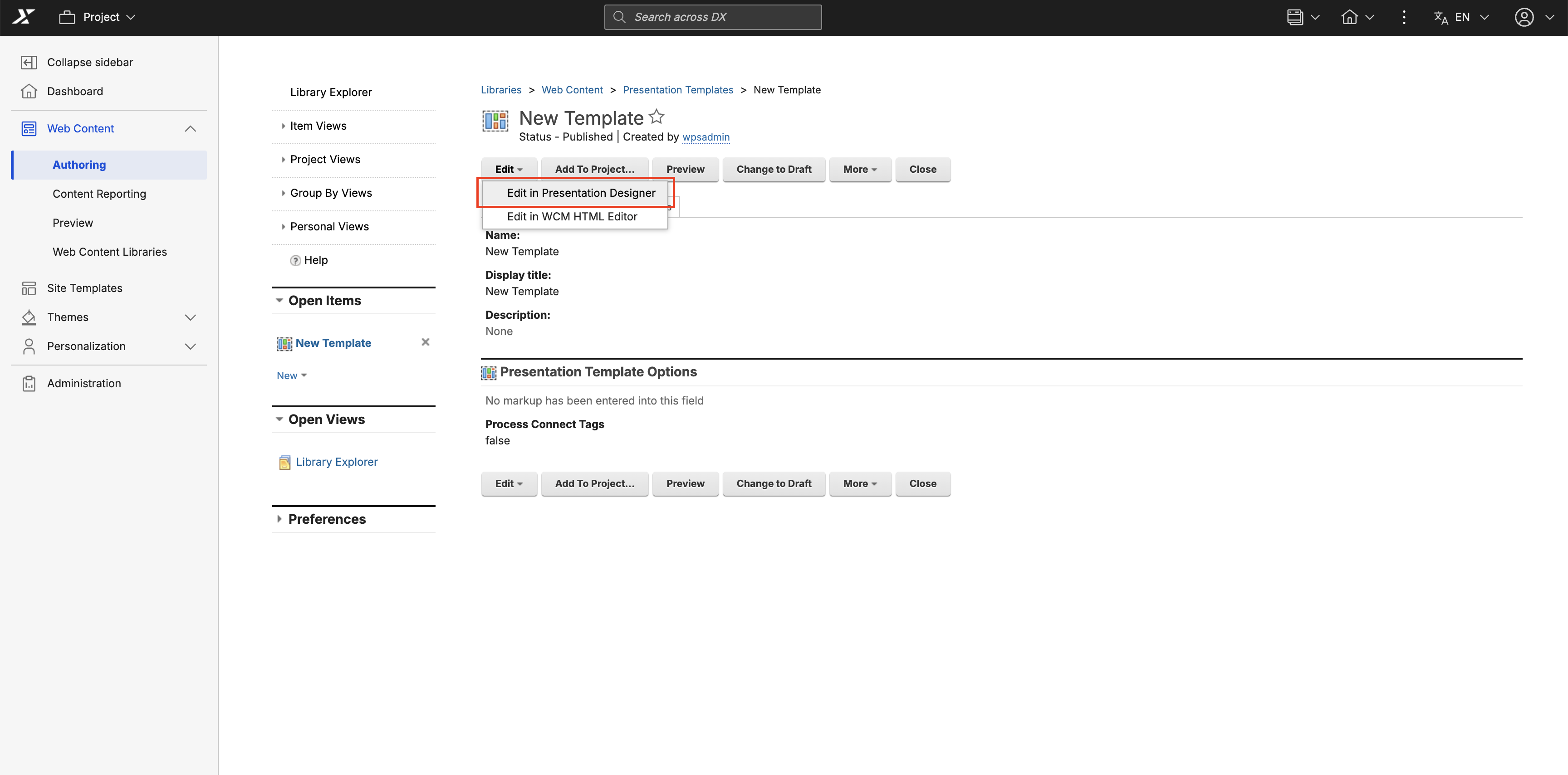Click the bottom Preview button
The width and height of the screenshot is (1568, 775).
(686, 483)
